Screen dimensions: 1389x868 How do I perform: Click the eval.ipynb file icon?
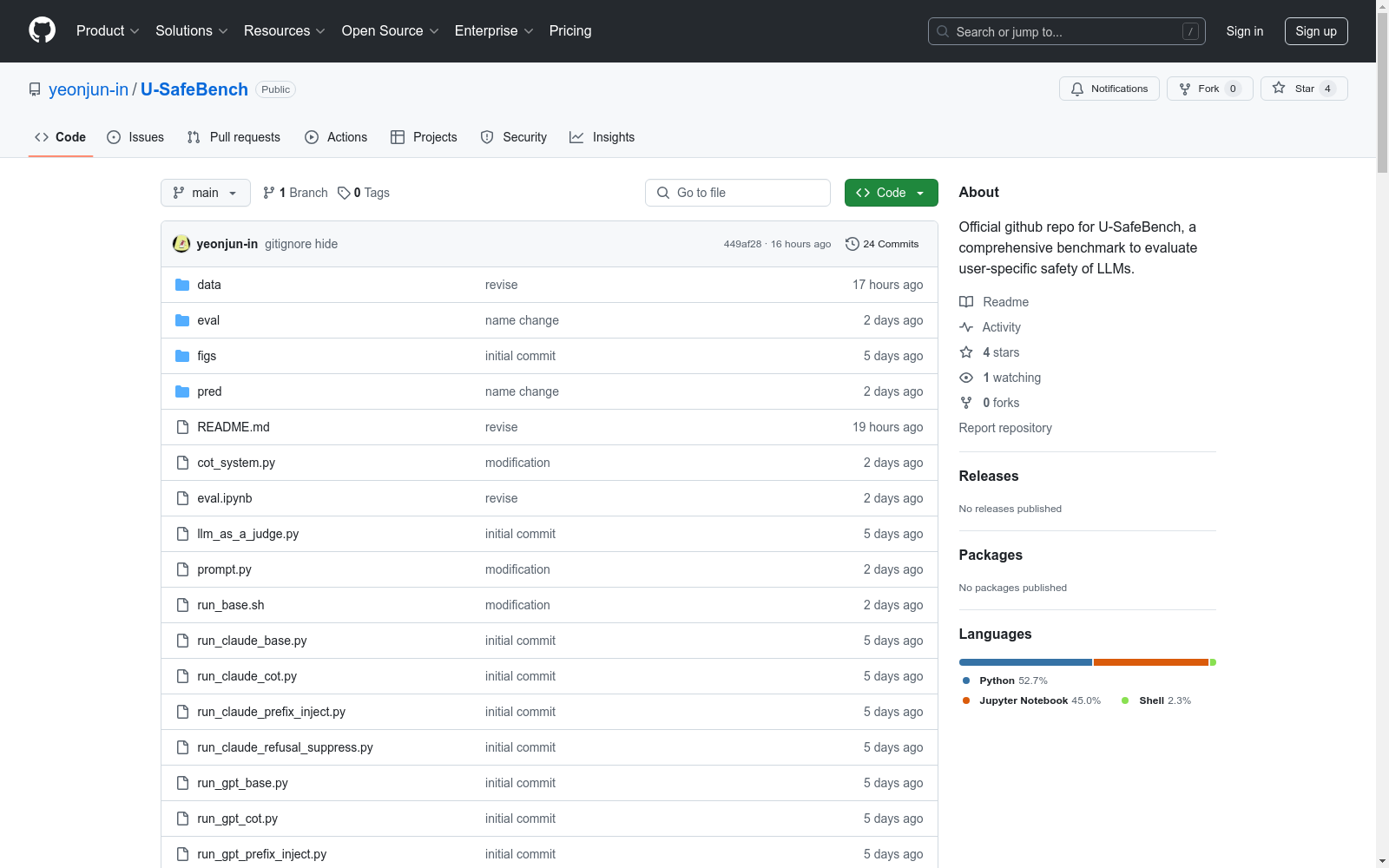click(182, 498)
